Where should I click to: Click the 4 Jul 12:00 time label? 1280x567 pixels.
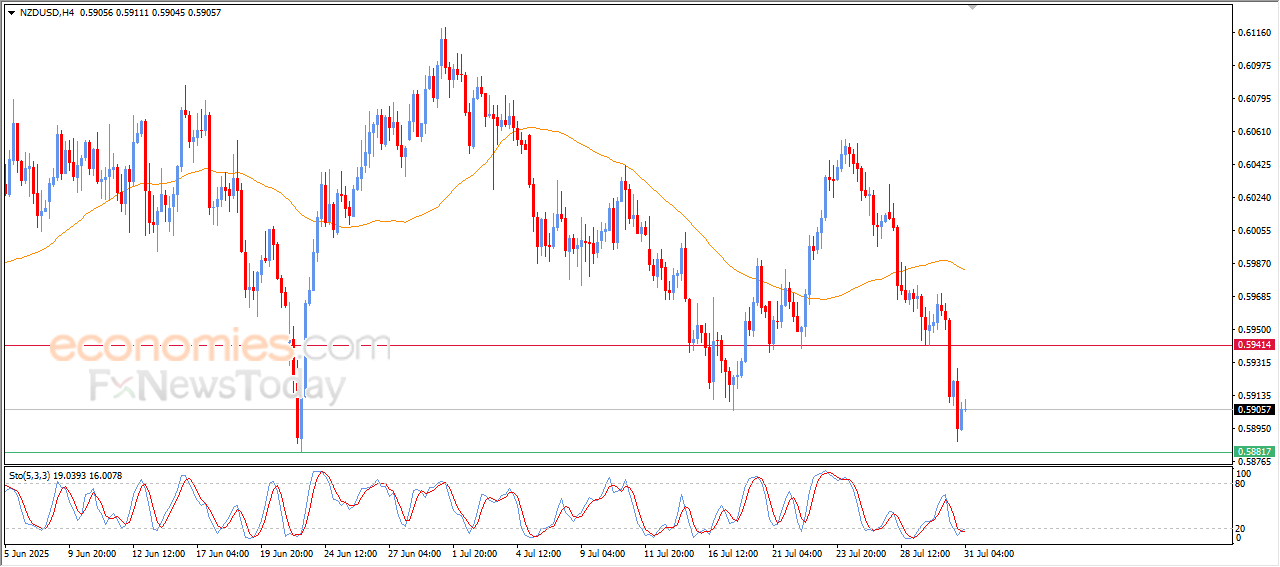[540, 553]
